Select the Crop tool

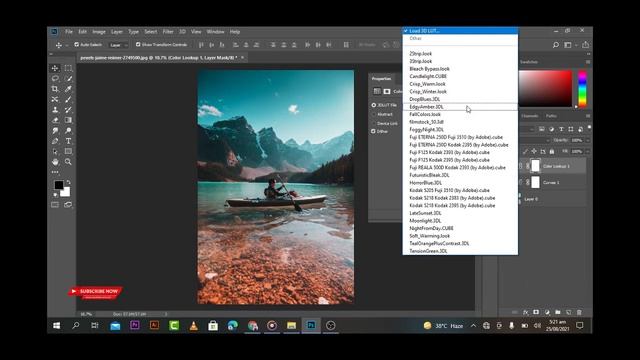tap(55, 89)
